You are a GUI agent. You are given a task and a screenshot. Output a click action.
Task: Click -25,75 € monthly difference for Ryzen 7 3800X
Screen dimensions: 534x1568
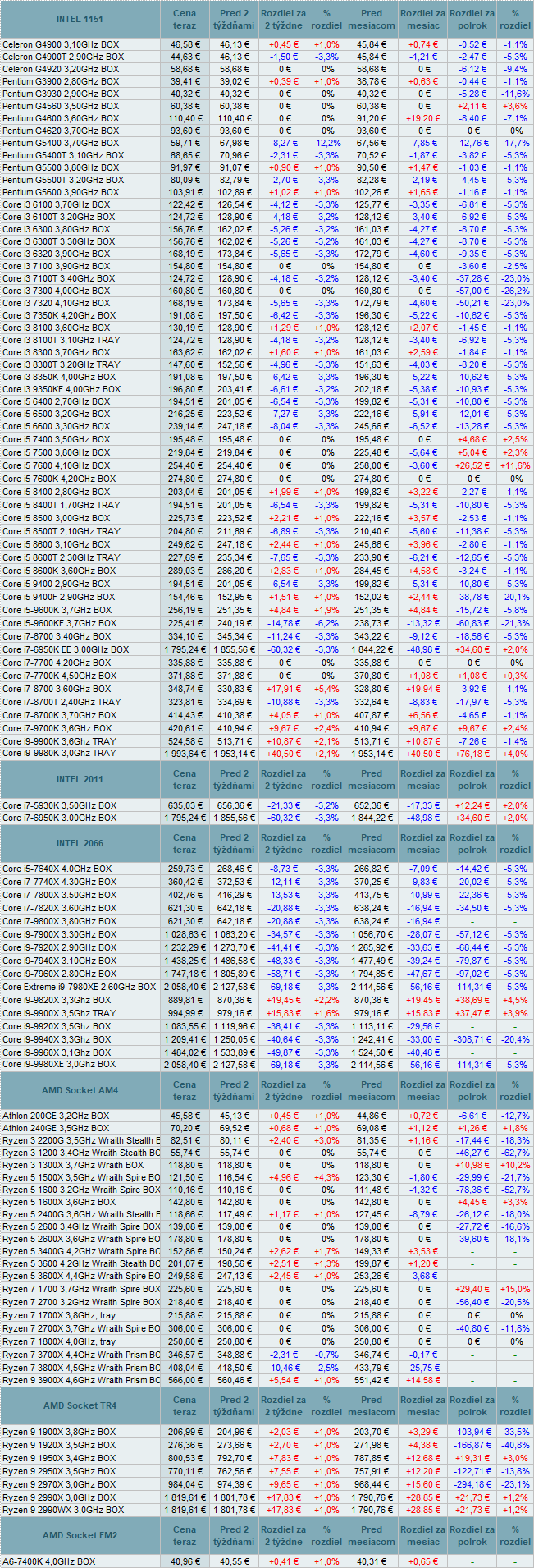tap(423, 1368)
